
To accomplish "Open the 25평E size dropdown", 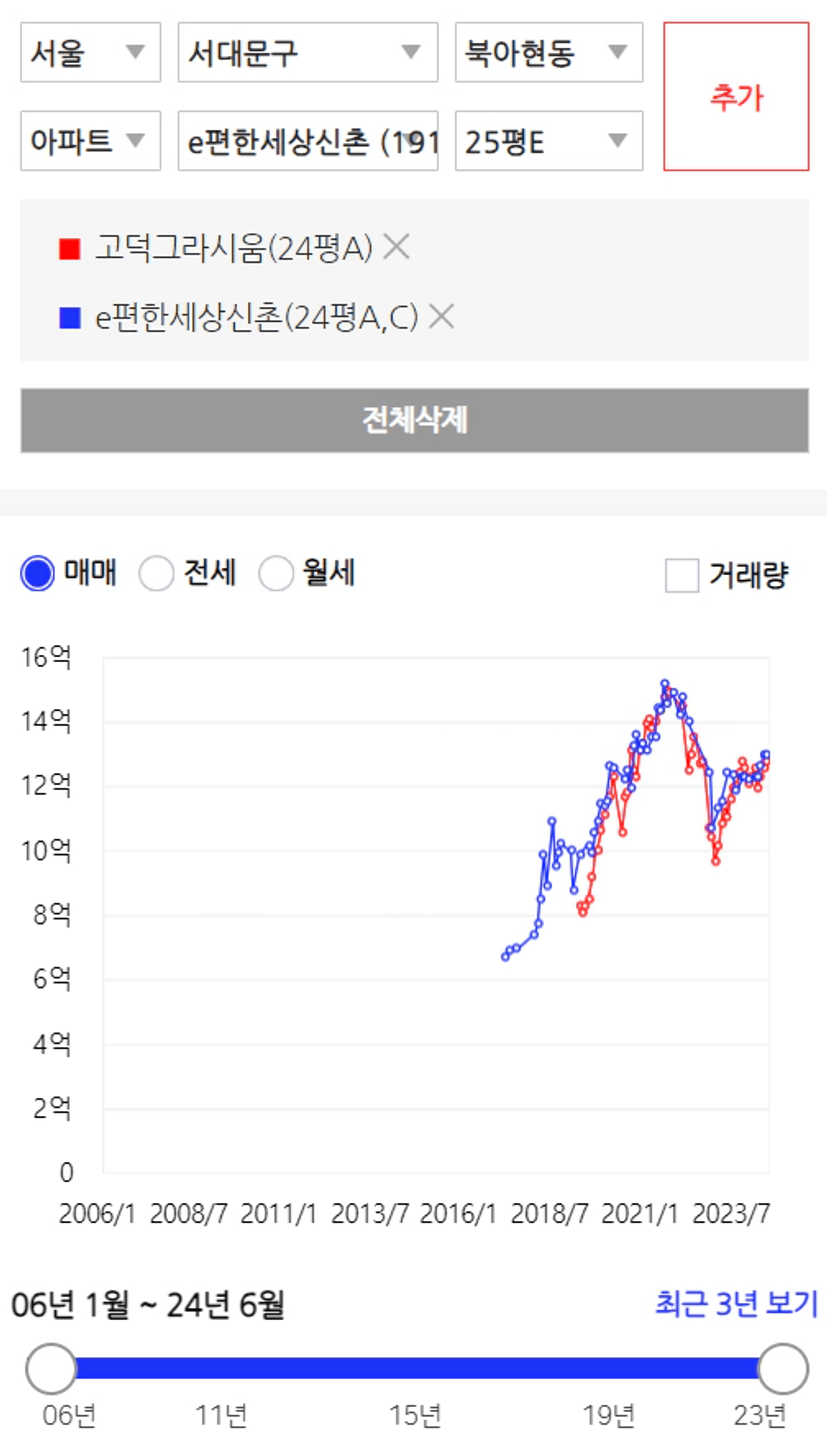I will (548, 141).
